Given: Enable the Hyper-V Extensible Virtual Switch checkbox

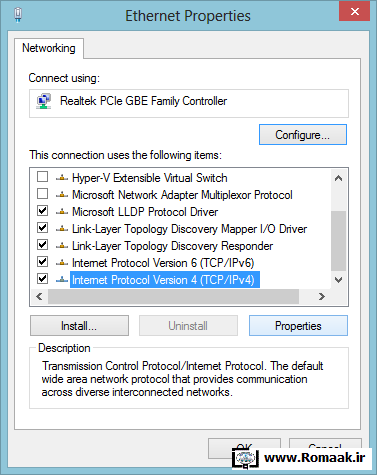Looking at the screenshot, I should (42, 177).
